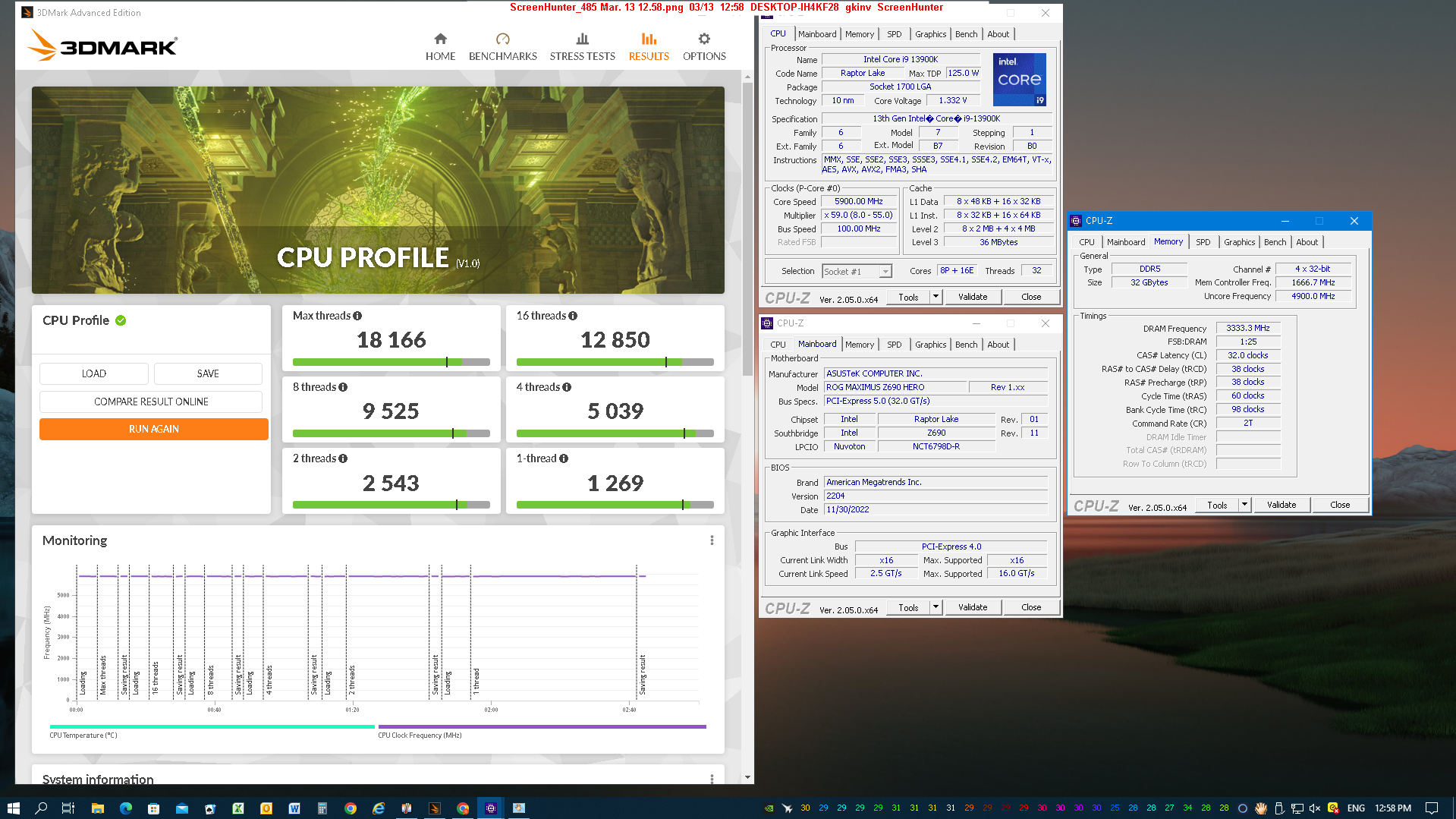The width and height of the screenshot is (1456, 819).
Task: Open Task View on the taskbar
Action: pos(68,808)
